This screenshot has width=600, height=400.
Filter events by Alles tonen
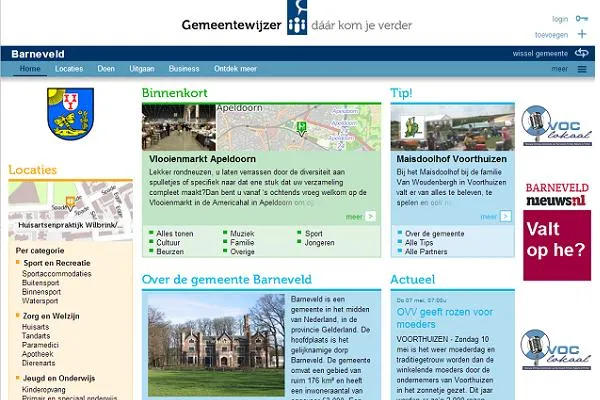174,233
